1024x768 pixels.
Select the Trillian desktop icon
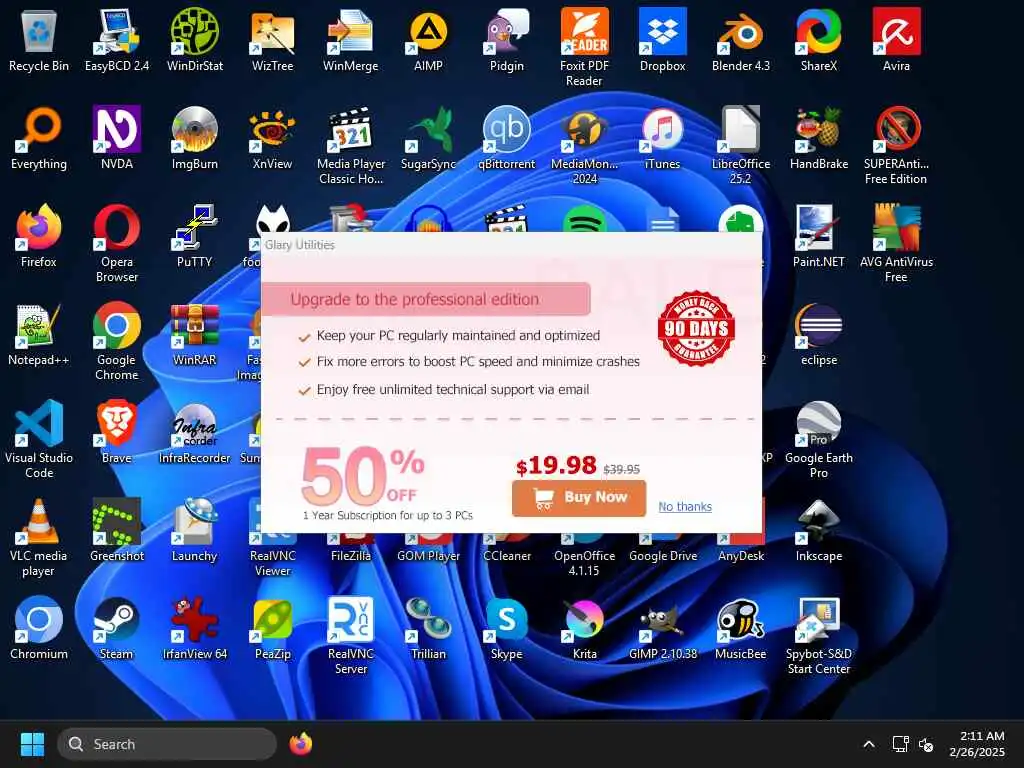click(x=428, y=628)
